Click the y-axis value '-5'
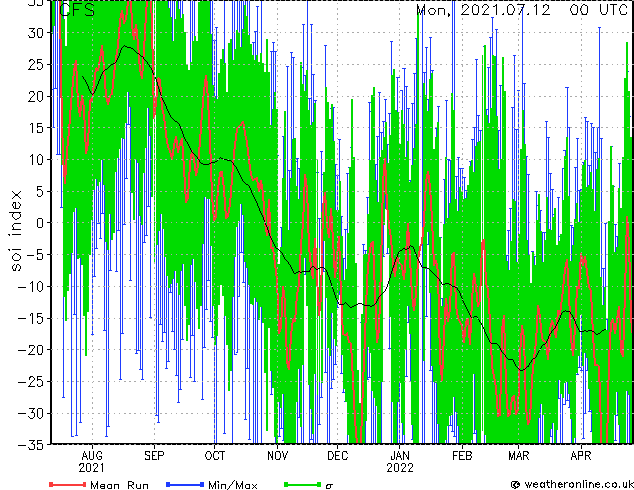The width and height of the screenshot is (634, 490). pyautogui.click(x=36, y=255)
